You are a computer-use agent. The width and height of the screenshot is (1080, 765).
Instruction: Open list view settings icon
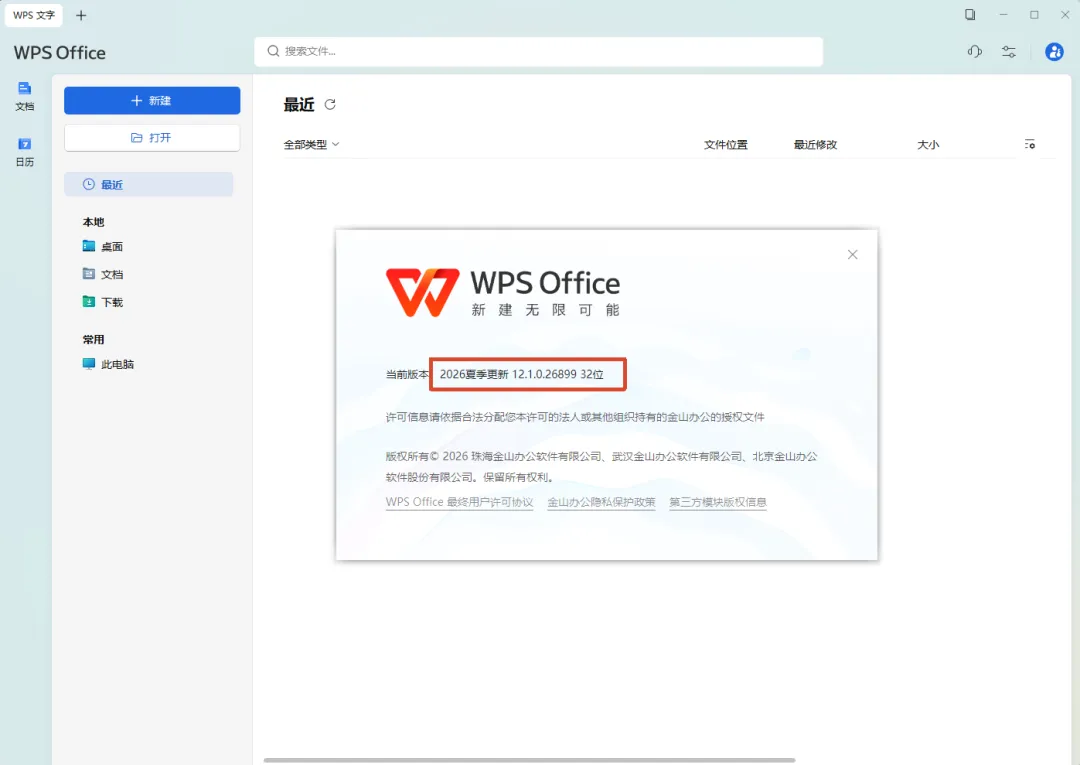pos(1030,145)
